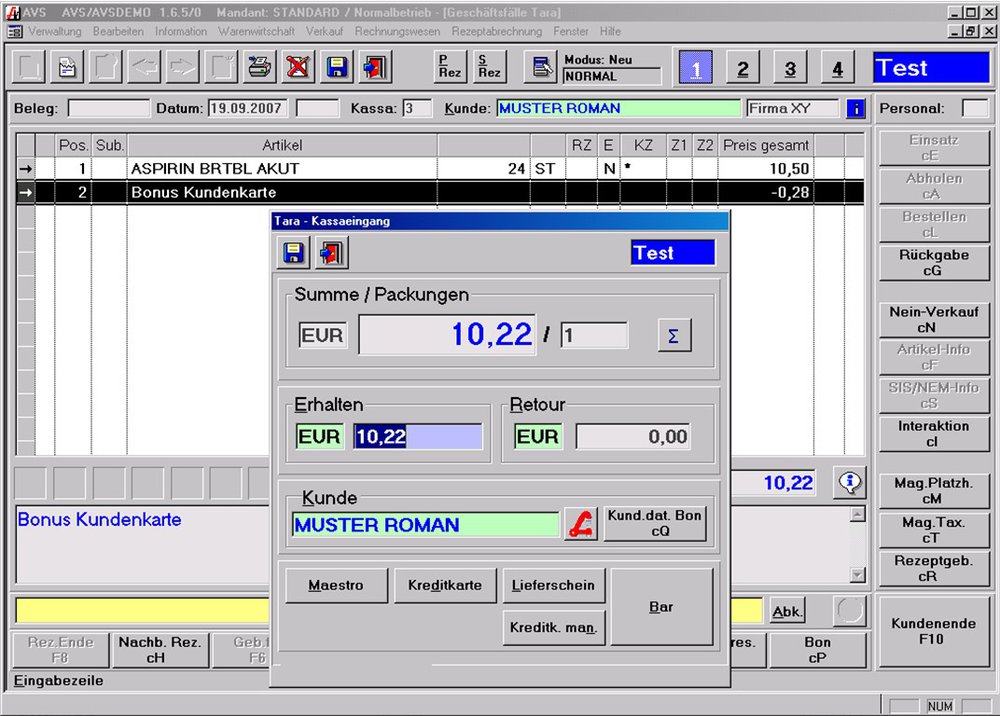Click the round info bubble icon beside the total
Screen dimensions: 1000x716
850,483
